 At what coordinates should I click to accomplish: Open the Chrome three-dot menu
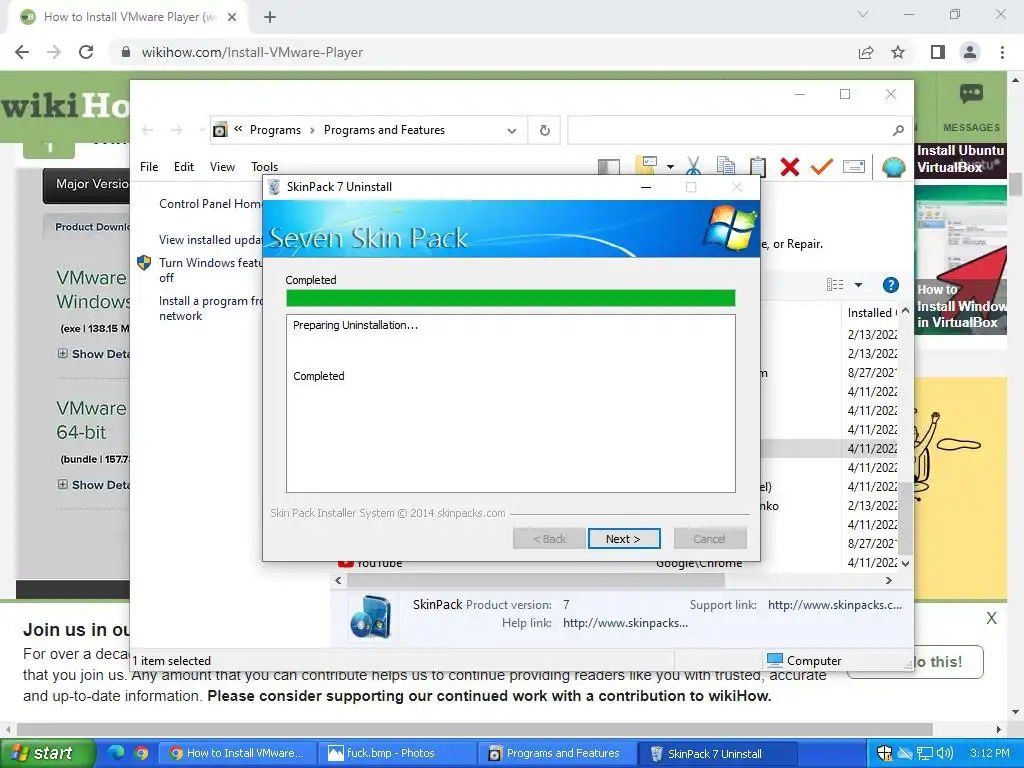[x=1002, y=52]
